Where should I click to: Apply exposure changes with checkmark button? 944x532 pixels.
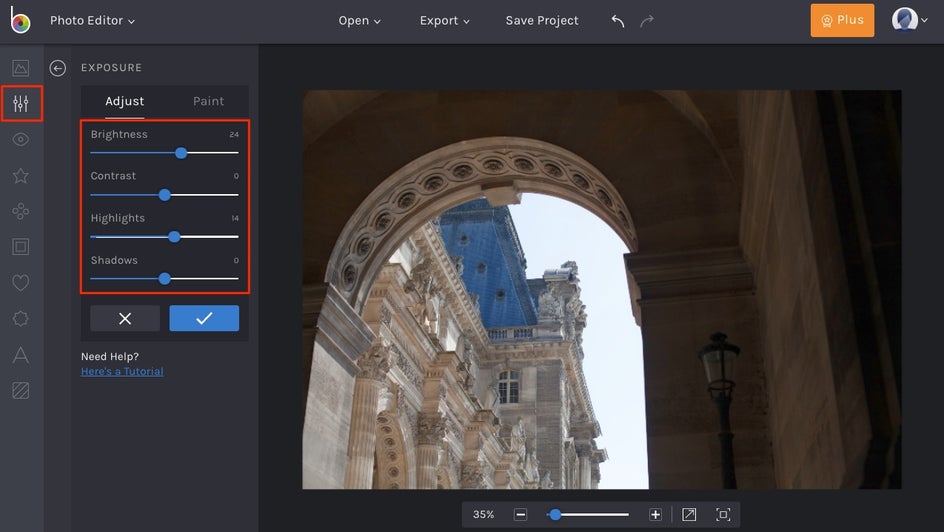[204, 318]
